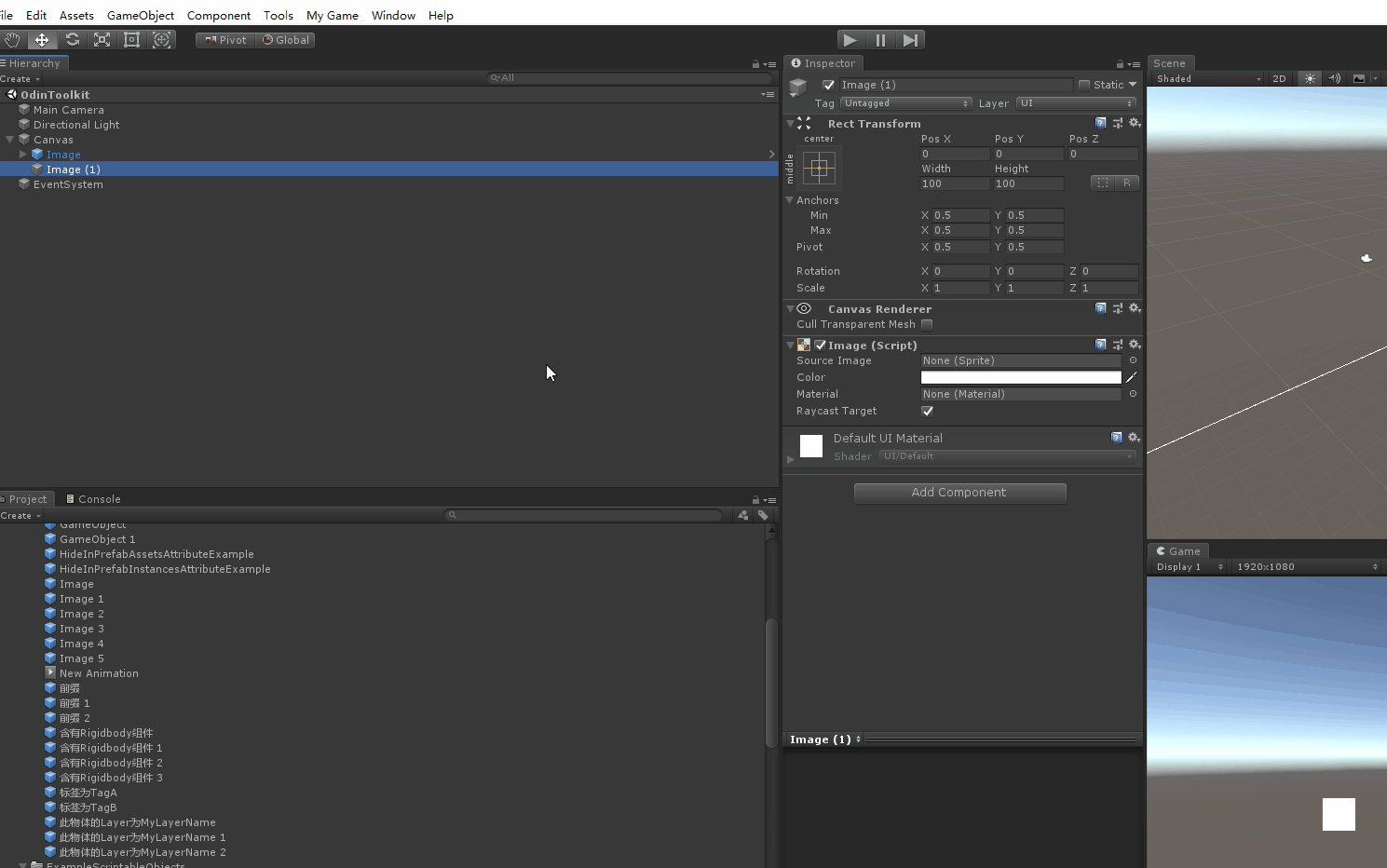This screenshot has width=1387, height=868.
Task: Click the Add Component button
Action: pyautogui.click(x=959, y=493)
